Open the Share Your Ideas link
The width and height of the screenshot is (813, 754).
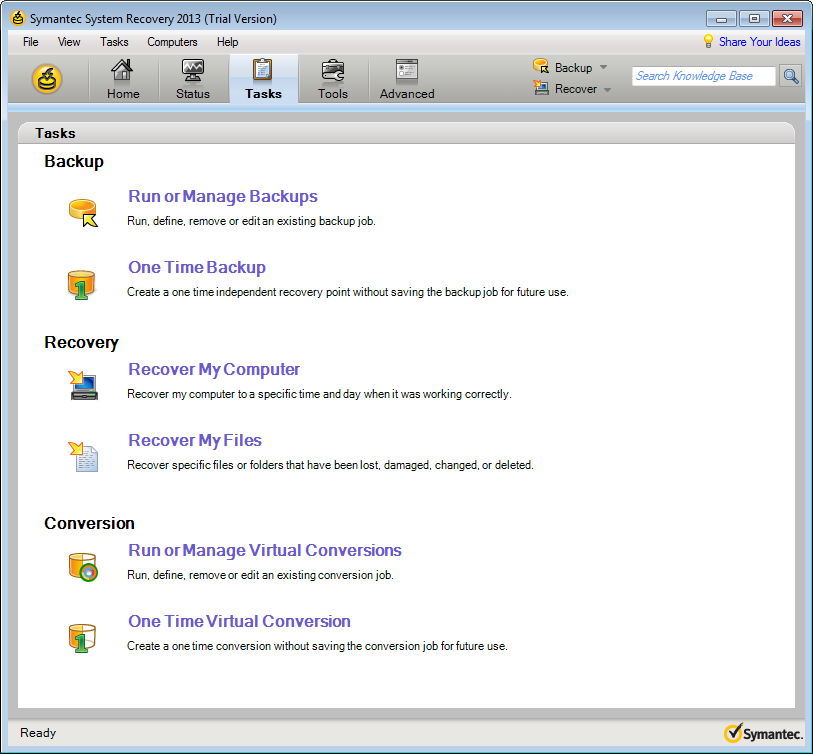click(x=759, y=42)
